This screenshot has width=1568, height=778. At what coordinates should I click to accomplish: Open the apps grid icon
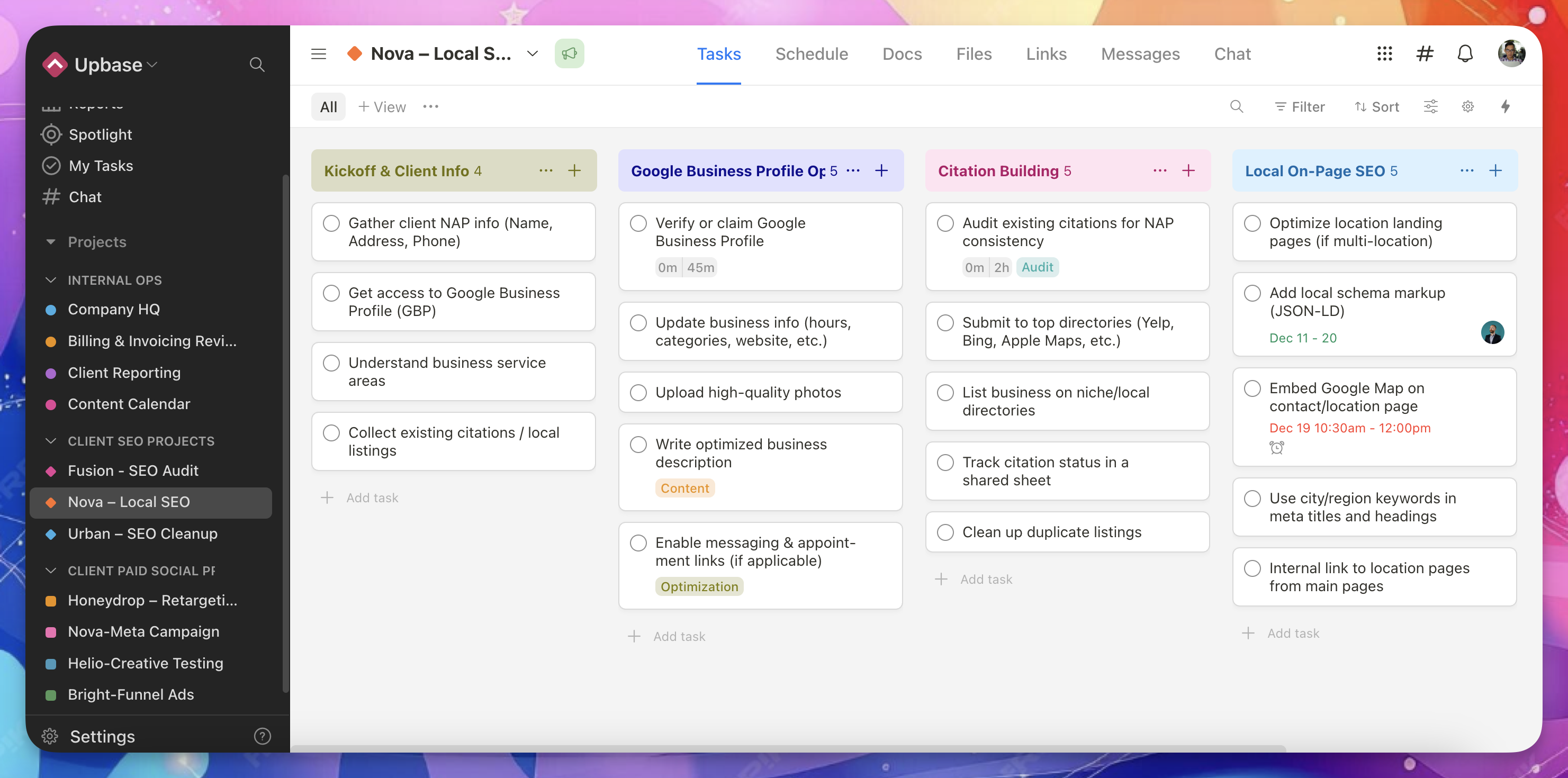point(1384,53)
